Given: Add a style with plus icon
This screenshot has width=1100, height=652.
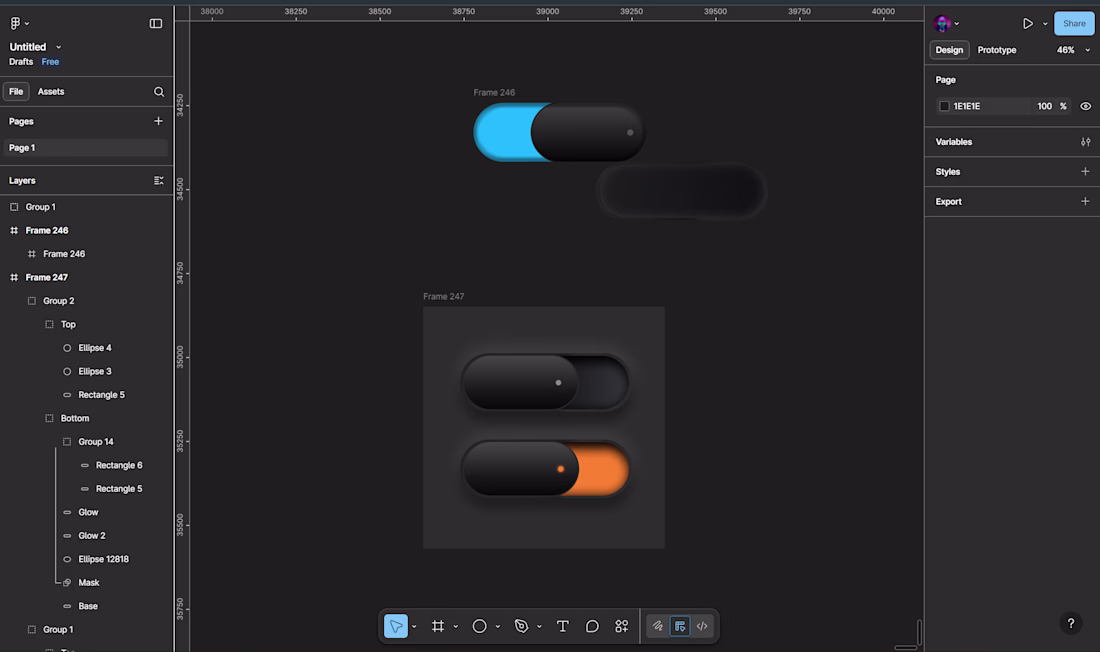Looking at the screenshot, I should tap(1085, 171).
